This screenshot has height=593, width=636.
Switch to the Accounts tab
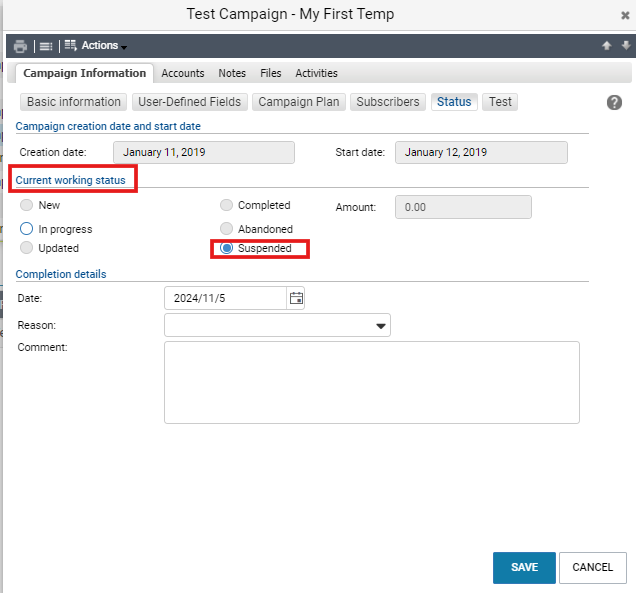[183, 73]
